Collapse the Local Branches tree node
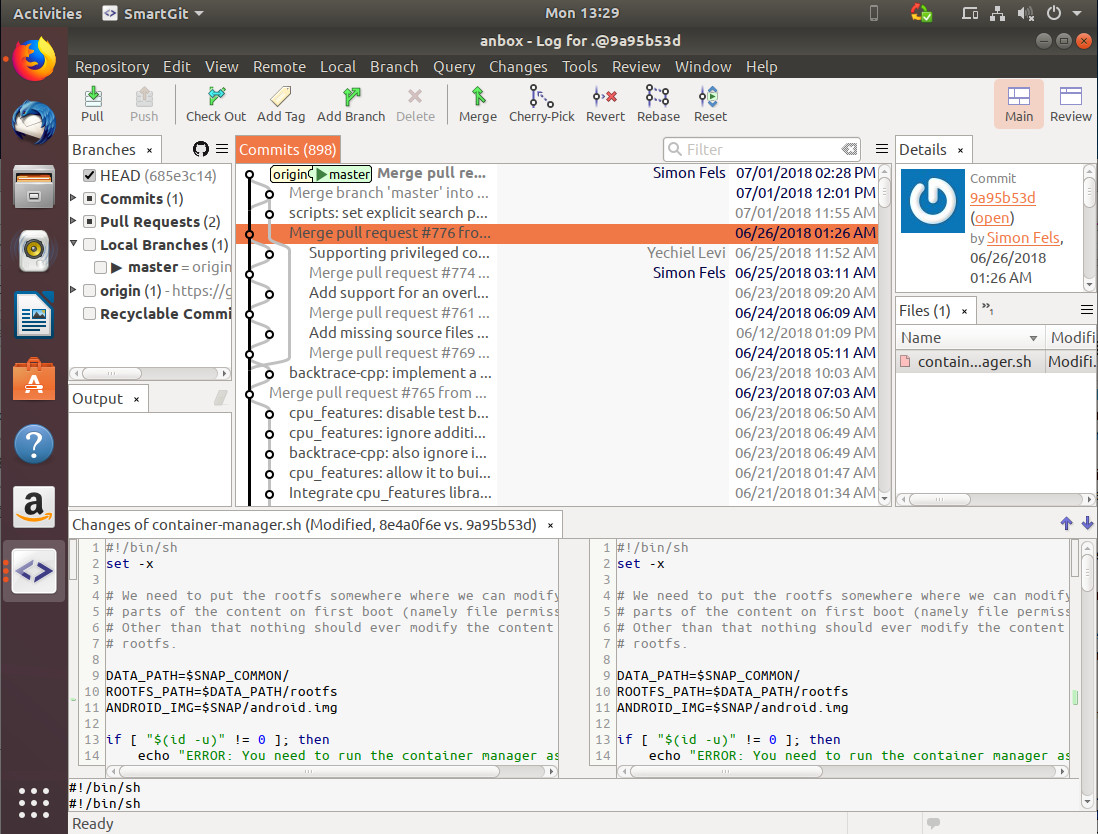The height and width of the screenshot is (834, 1098). [x=72, y=244]
